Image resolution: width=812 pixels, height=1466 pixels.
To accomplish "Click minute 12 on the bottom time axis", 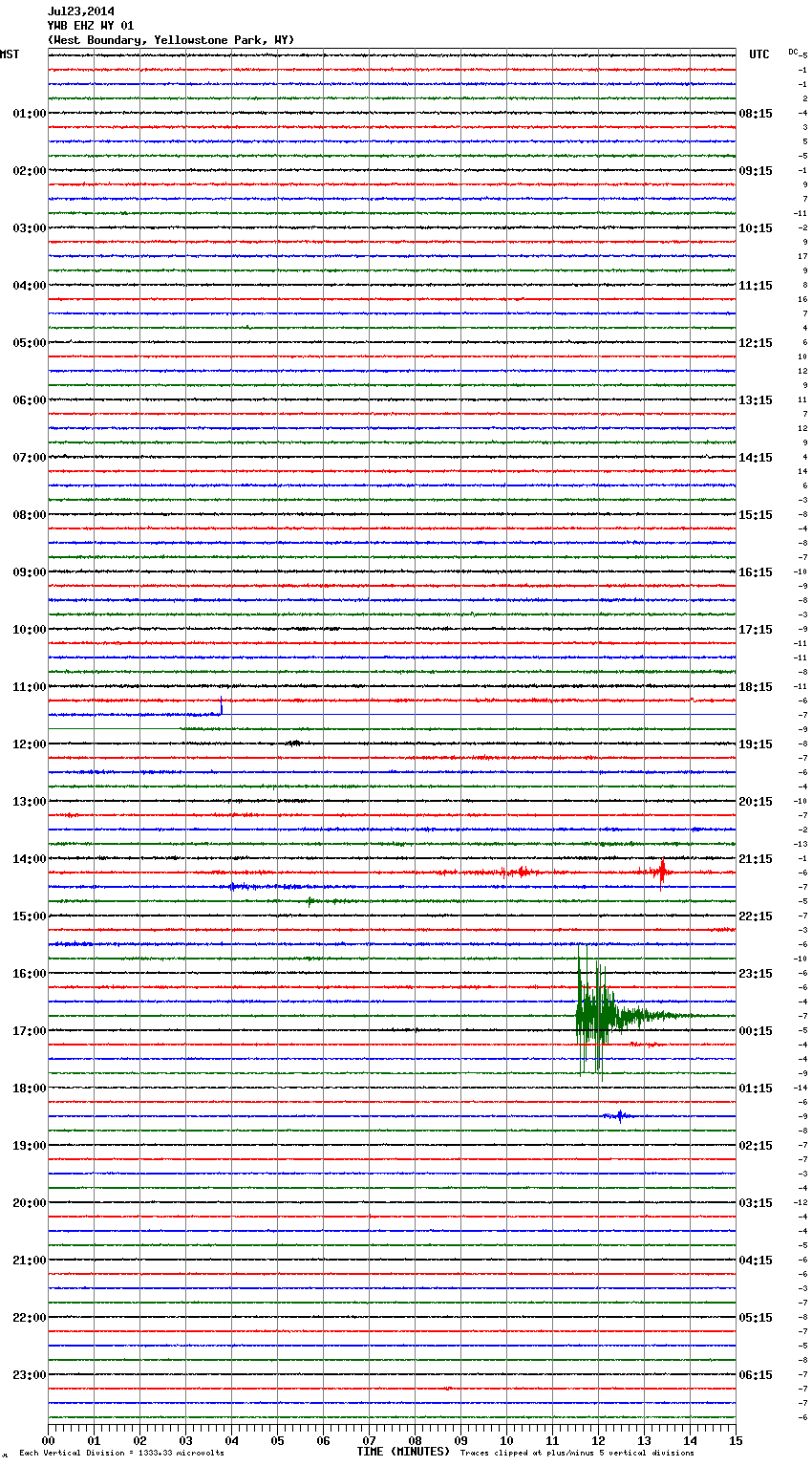I will click(x=598, y=1440).
